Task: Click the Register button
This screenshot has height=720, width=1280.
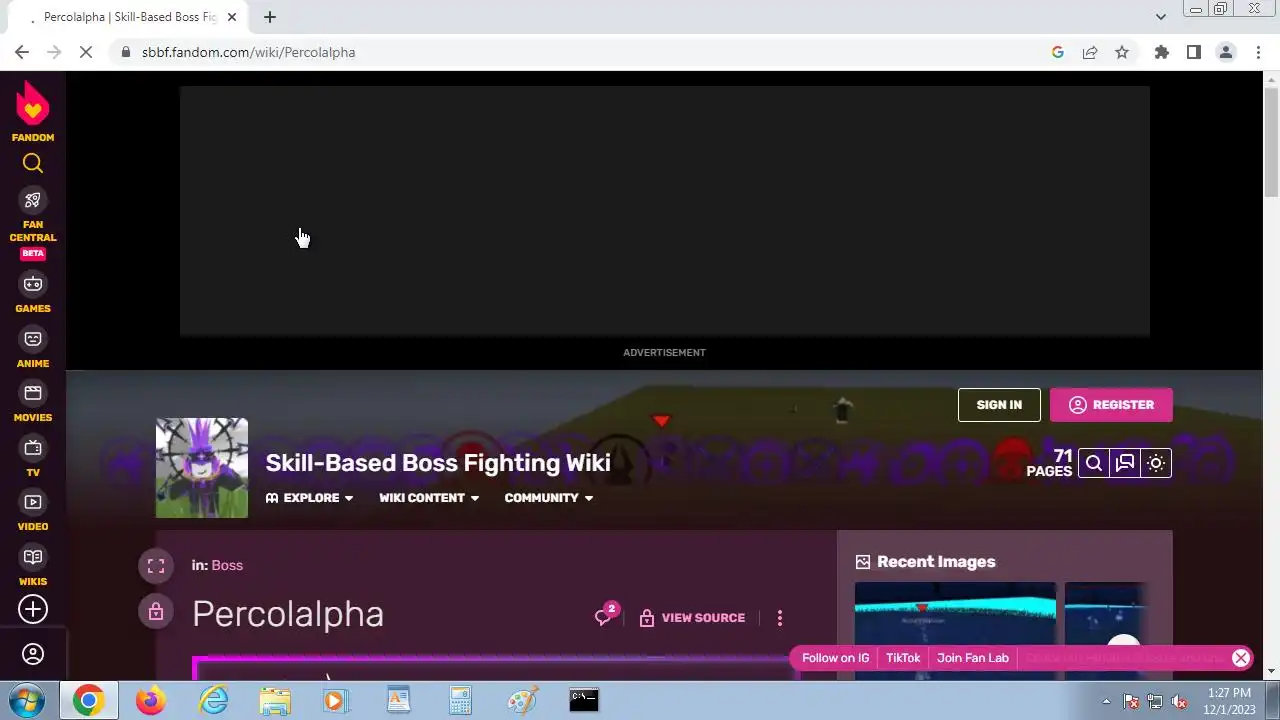Action: click(1111, 405)
